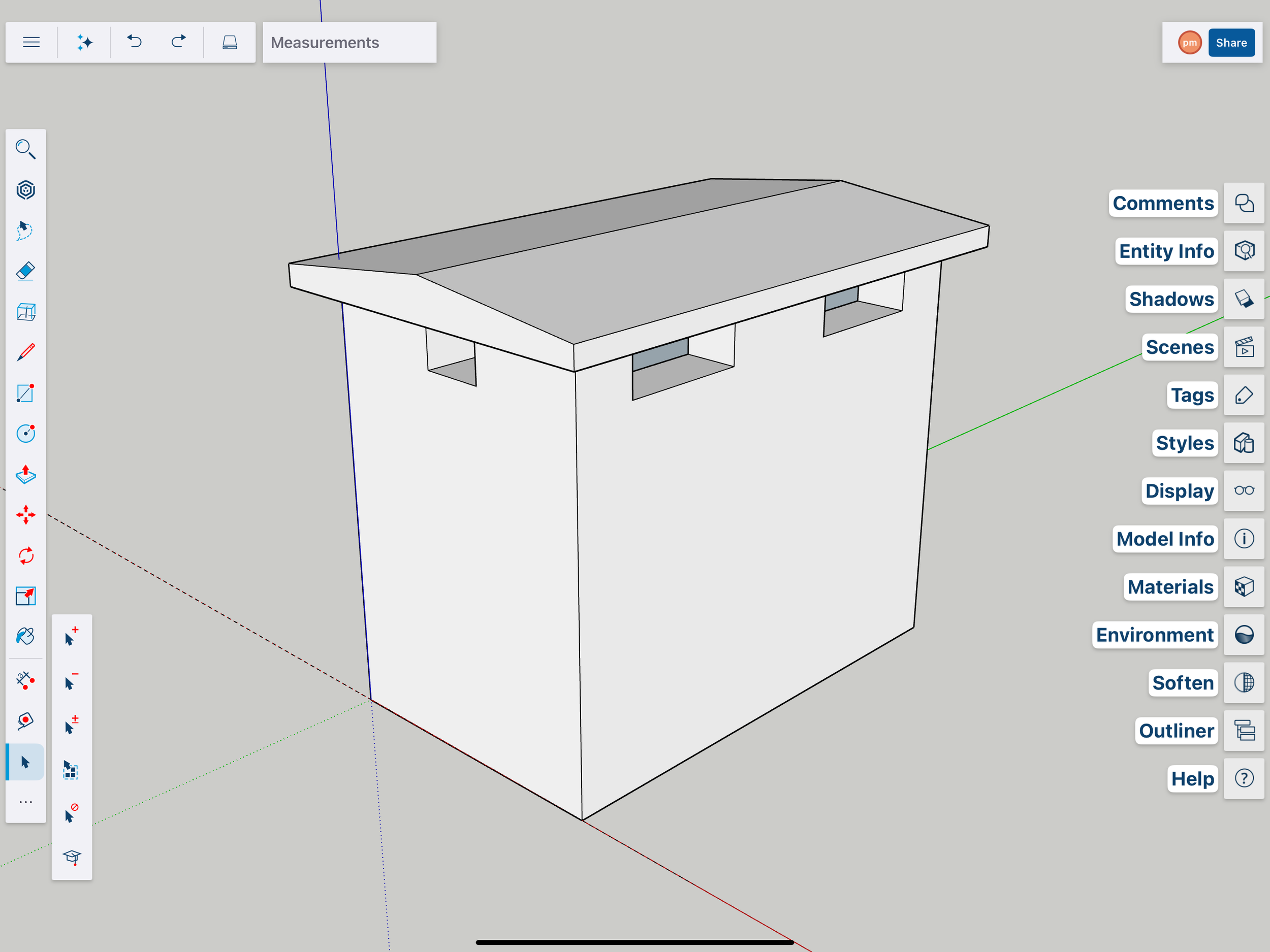The image size is (1270, 952).
Task: Select the Scale tool
Action: 26,596
